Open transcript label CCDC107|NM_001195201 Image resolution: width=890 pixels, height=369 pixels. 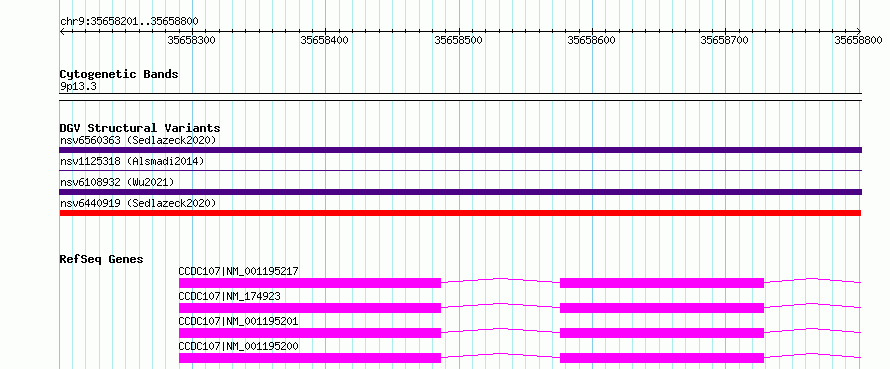[238, 321]
